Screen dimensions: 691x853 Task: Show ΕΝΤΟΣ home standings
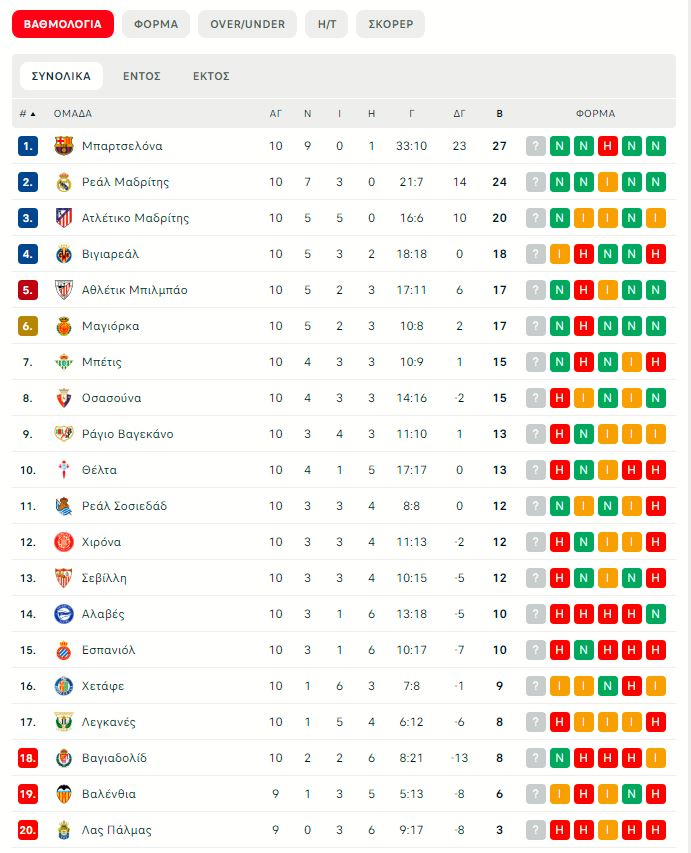click(x=142, y=76)
